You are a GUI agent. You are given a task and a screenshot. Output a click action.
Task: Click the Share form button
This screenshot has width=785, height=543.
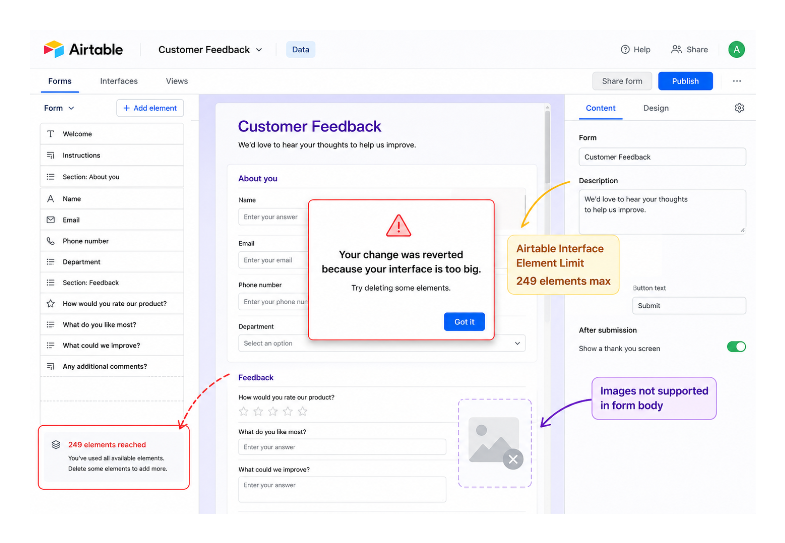[x=622, y=81]
